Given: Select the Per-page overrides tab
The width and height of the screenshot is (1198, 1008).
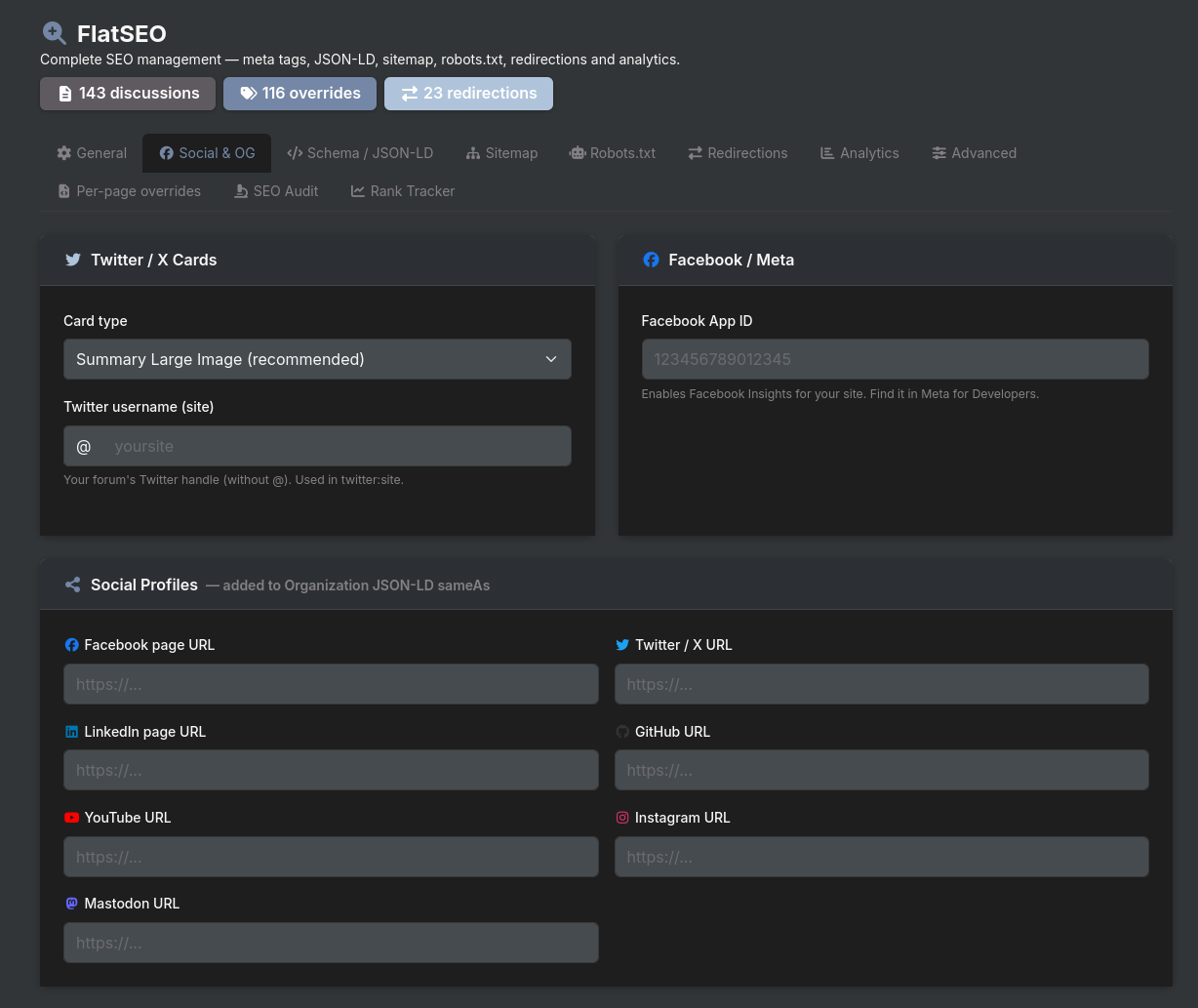Looking at the screenshot, I should click(129, 191).
